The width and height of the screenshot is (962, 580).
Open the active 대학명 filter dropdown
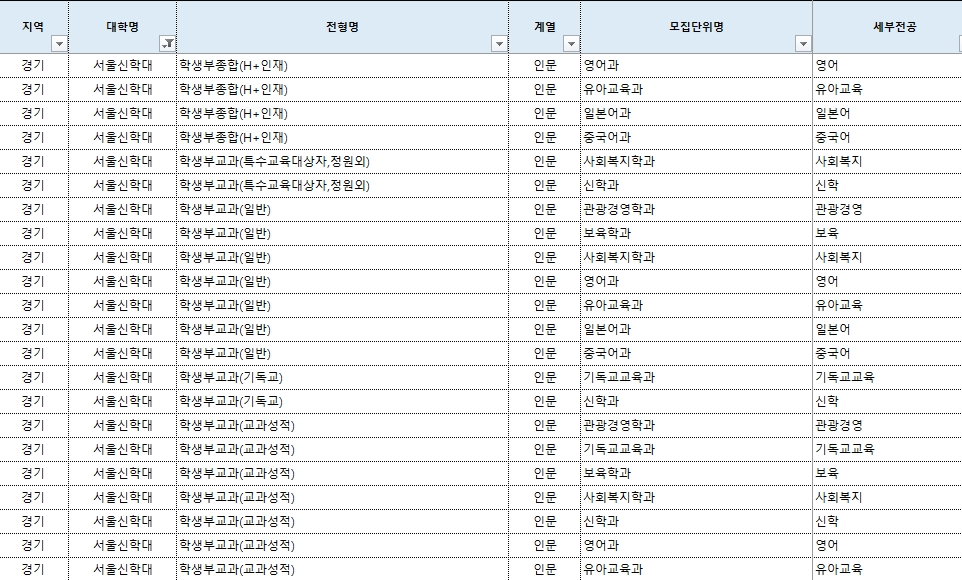167,44
